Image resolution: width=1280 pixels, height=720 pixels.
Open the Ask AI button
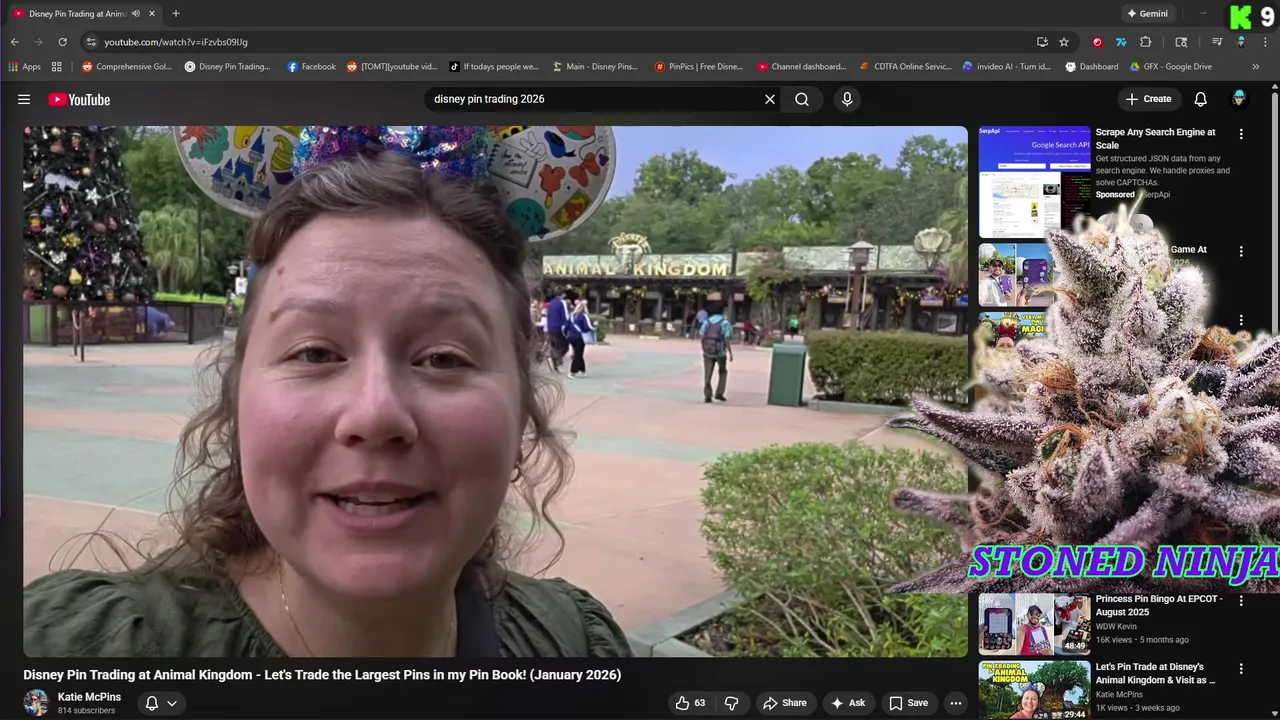(847, 703)
